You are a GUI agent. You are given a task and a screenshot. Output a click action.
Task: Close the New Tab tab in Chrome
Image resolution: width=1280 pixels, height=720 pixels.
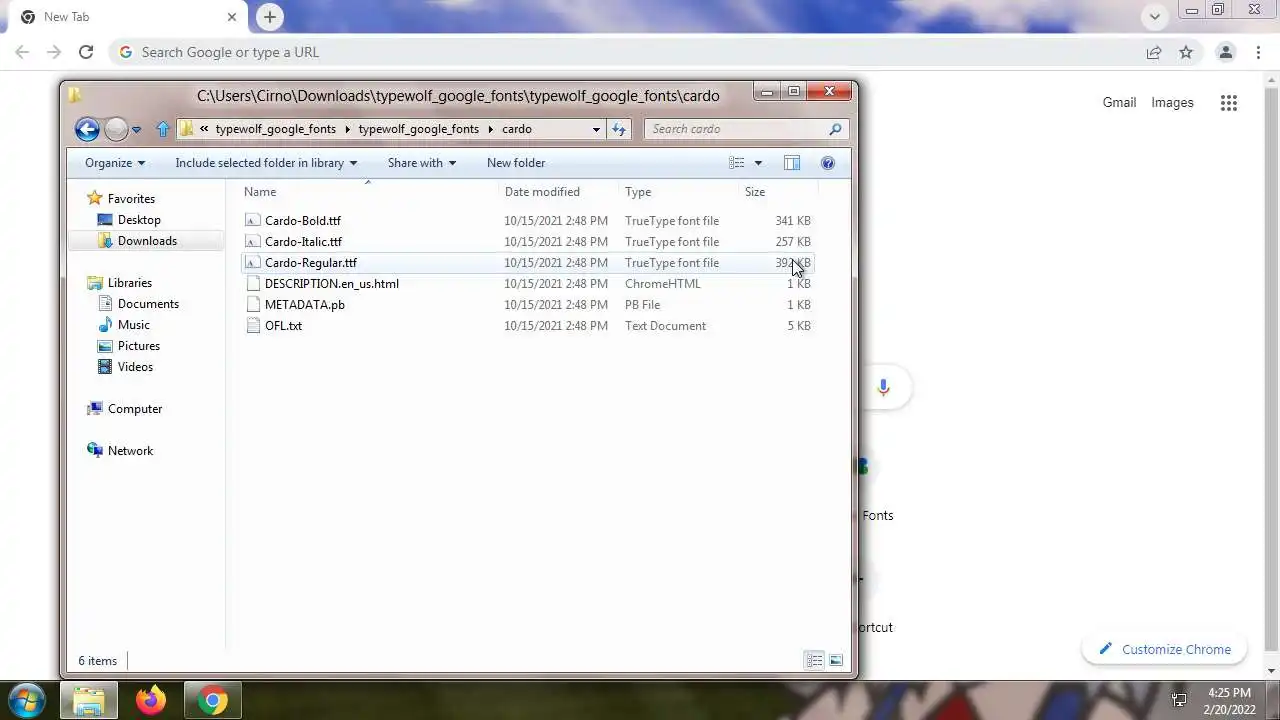coord(232,17)
